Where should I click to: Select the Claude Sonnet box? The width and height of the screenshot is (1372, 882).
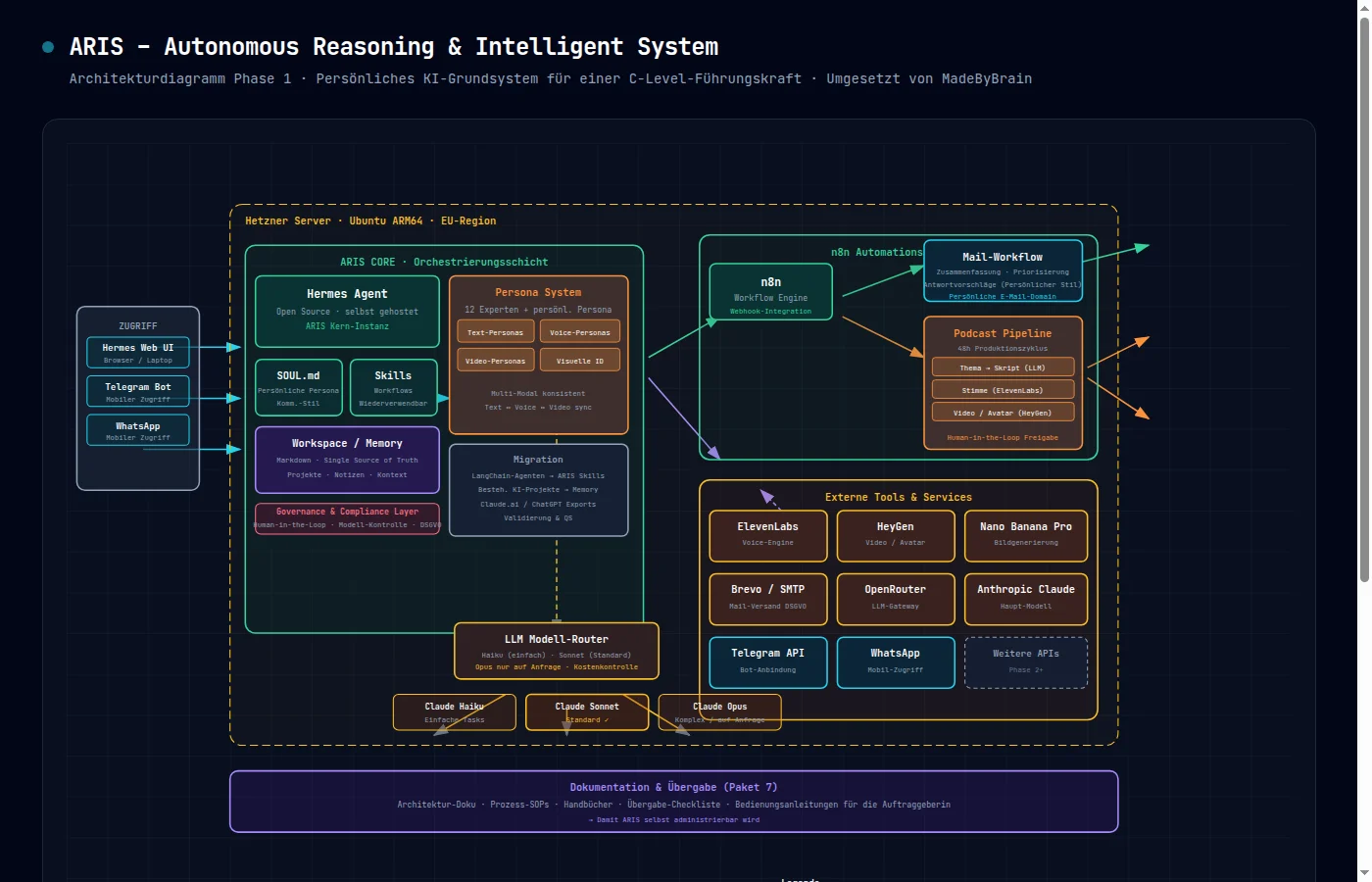click(587, 712)
